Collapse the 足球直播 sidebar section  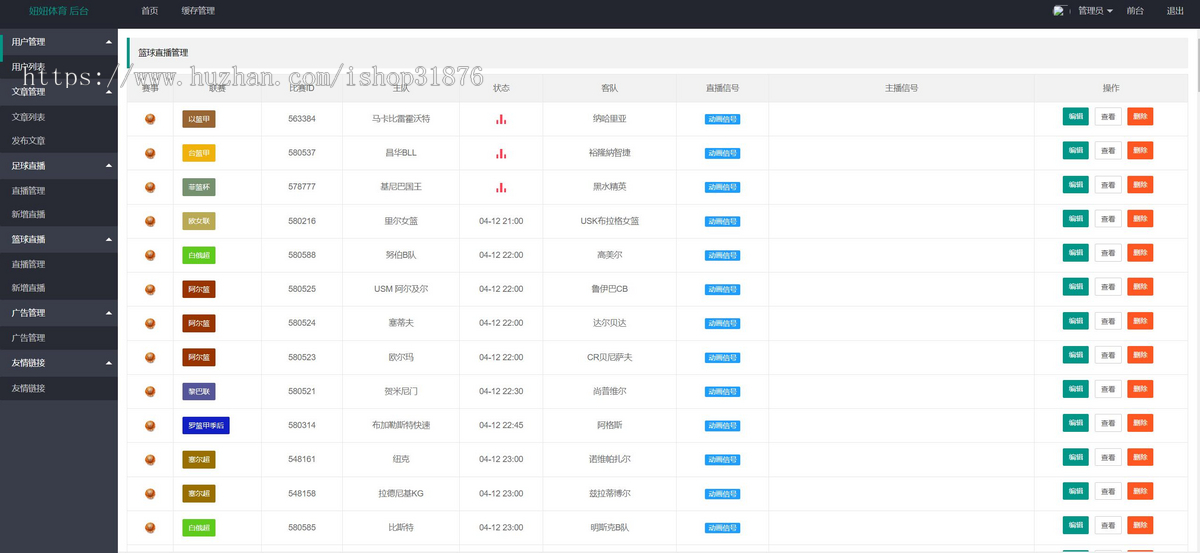tap(59, 165)
